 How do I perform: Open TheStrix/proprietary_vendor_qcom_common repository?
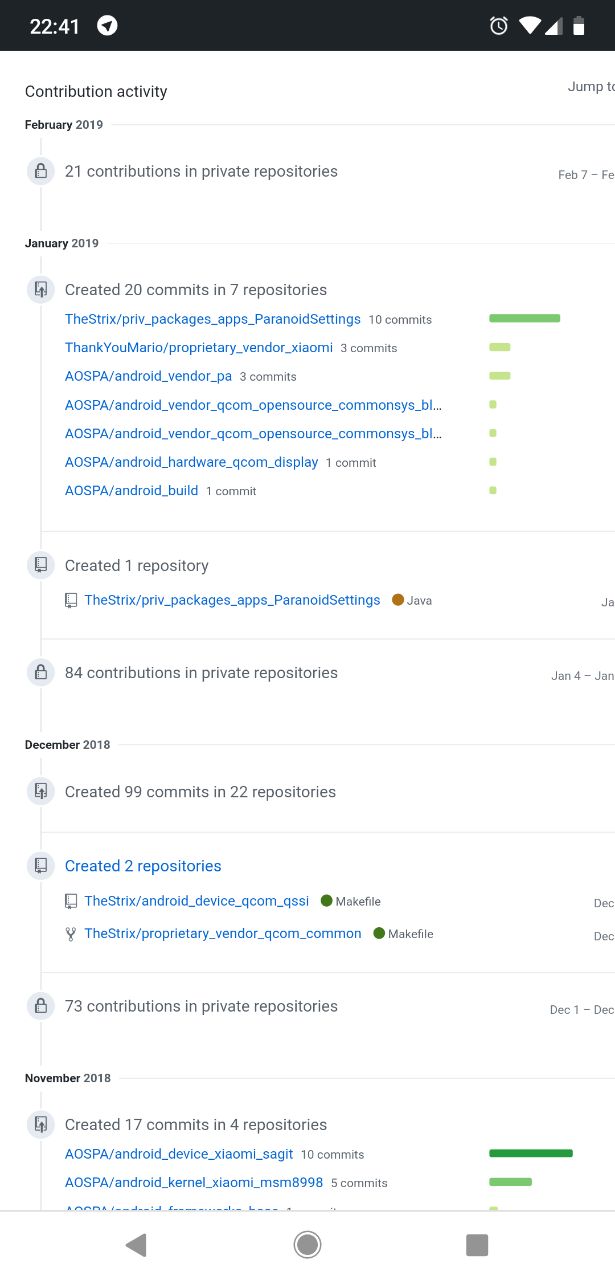tap(223, 933)
